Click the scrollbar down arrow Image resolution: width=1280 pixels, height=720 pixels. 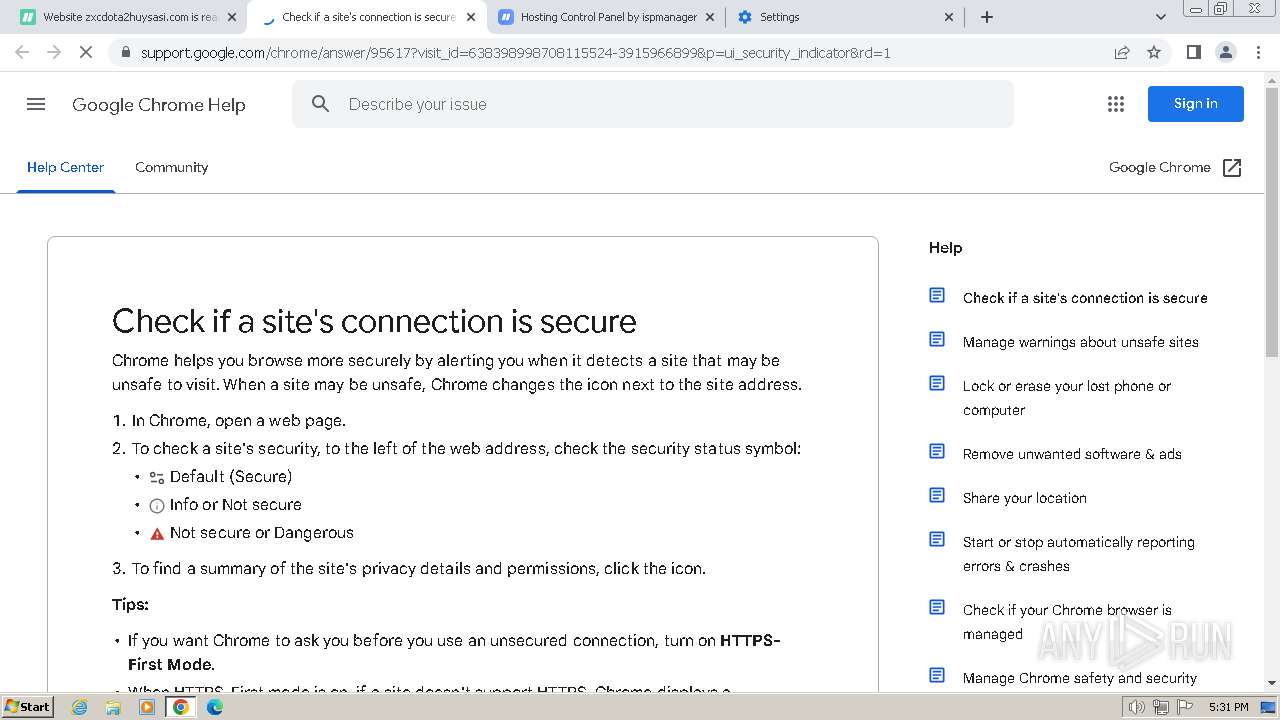1272,683
